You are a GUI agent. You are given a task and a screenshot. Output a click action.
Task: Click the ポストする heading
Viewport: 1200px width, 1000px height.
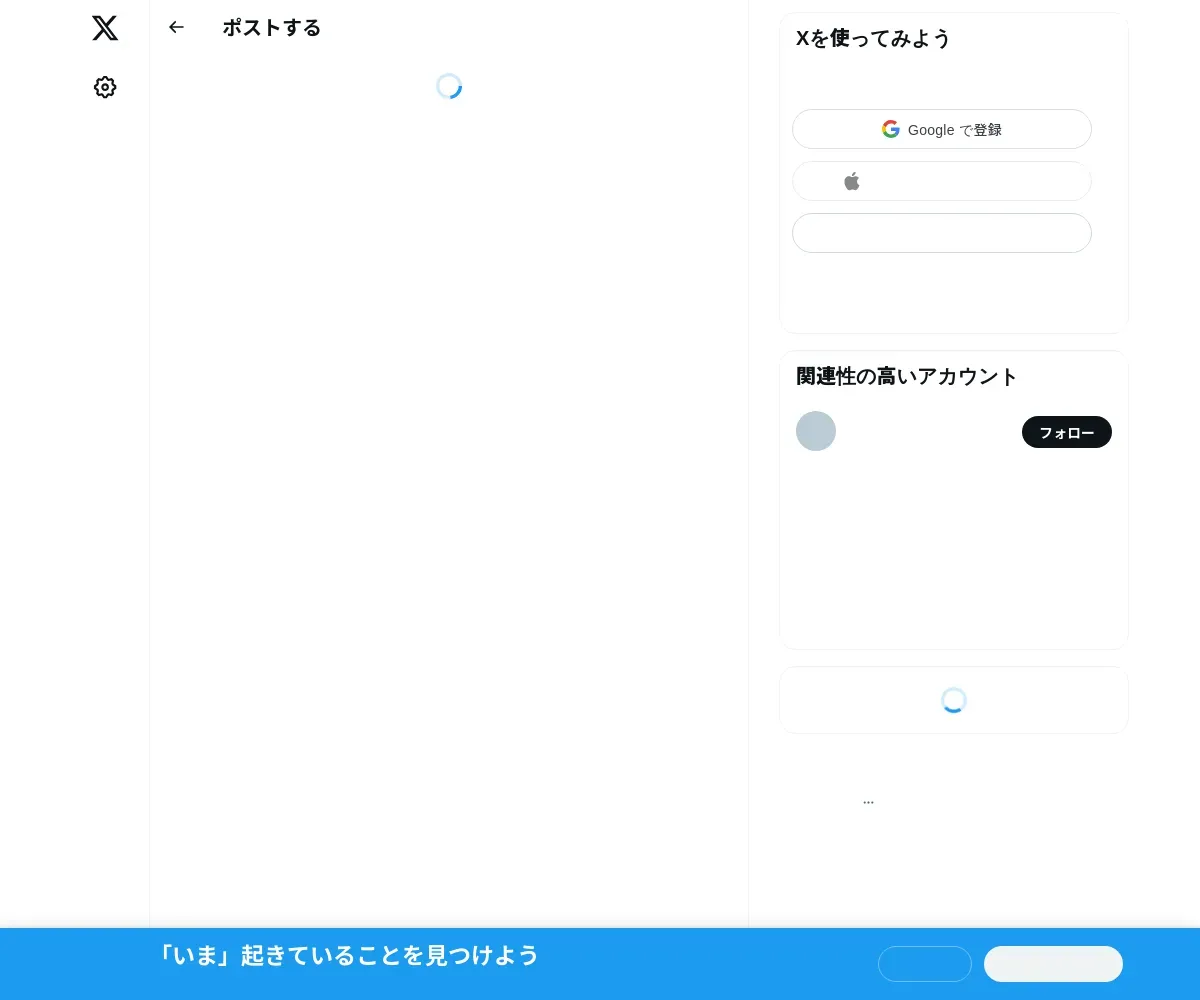272,28
